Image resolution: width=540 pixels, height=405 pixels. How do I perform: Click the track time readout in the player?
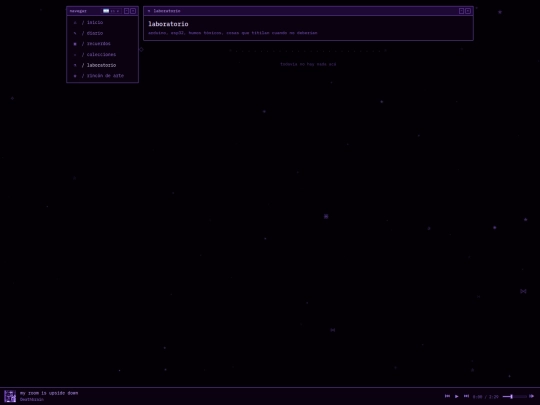(x=485, y=397)
